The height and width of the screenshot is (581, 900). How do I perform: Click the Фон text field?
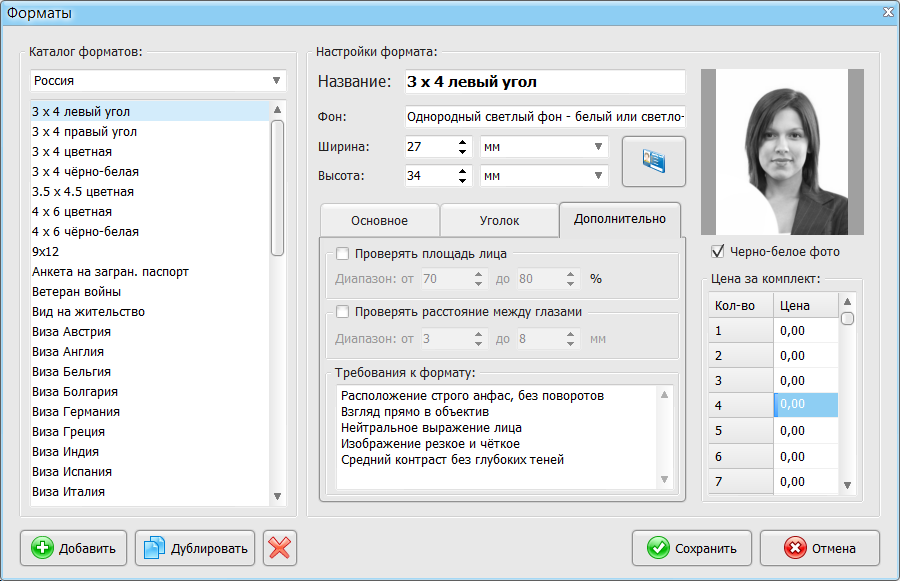(545, 117)
